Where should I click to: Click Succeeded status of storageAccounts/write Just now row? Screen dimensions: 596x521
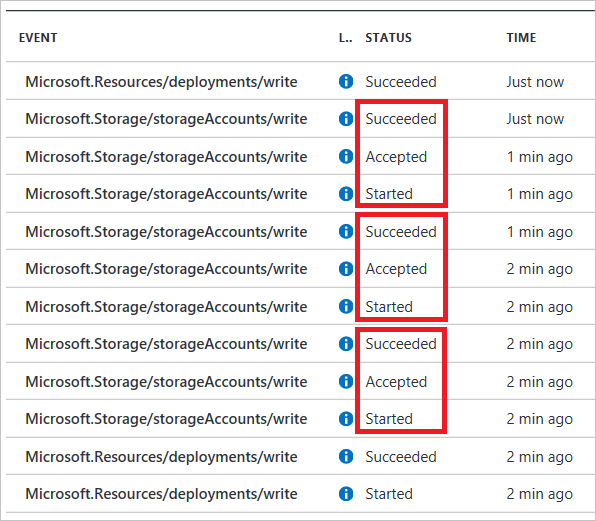401,119
